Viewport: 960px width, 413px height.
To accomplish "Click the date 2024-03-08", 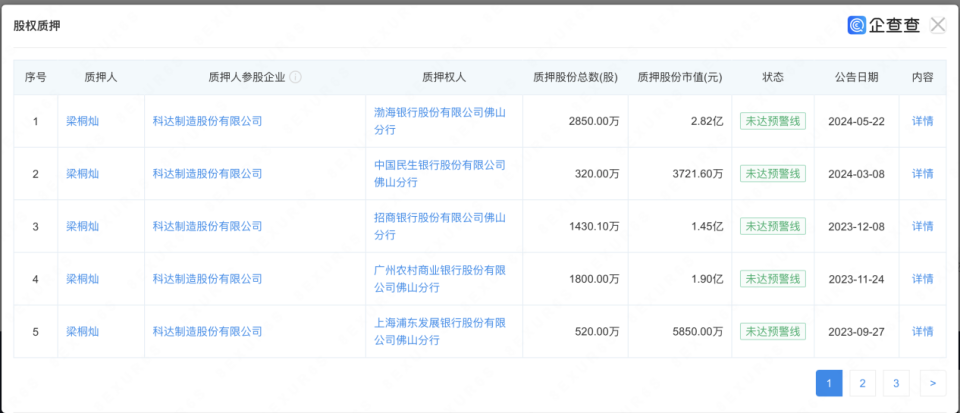I will 856,174.
